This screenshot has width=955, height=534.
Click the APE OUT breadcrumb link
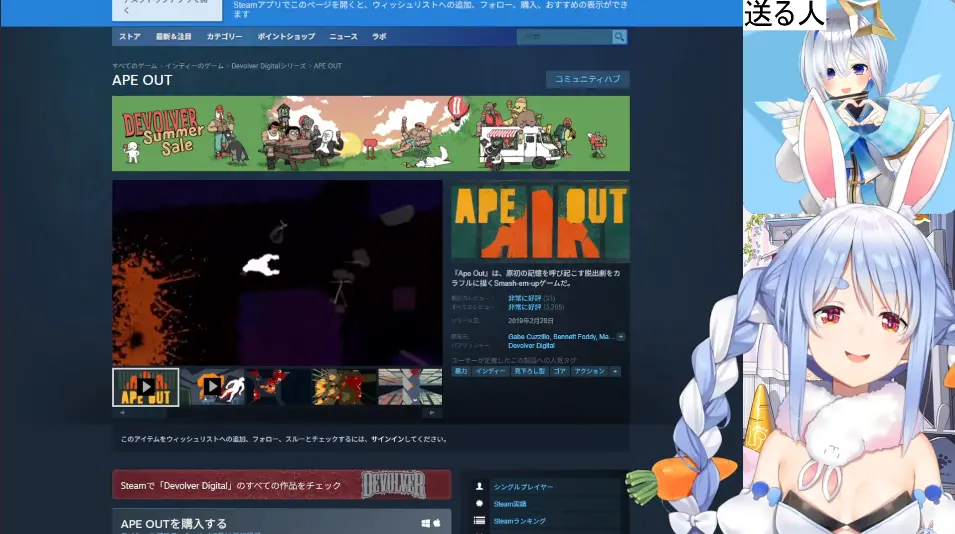coord(328,66)
